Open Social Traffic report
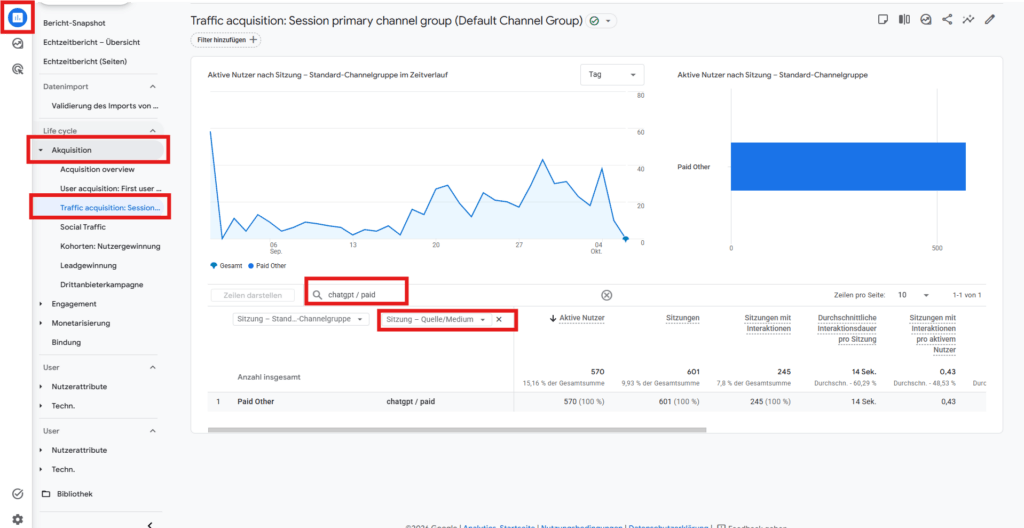Screen dimensions: 1024x528 point(83,227)
